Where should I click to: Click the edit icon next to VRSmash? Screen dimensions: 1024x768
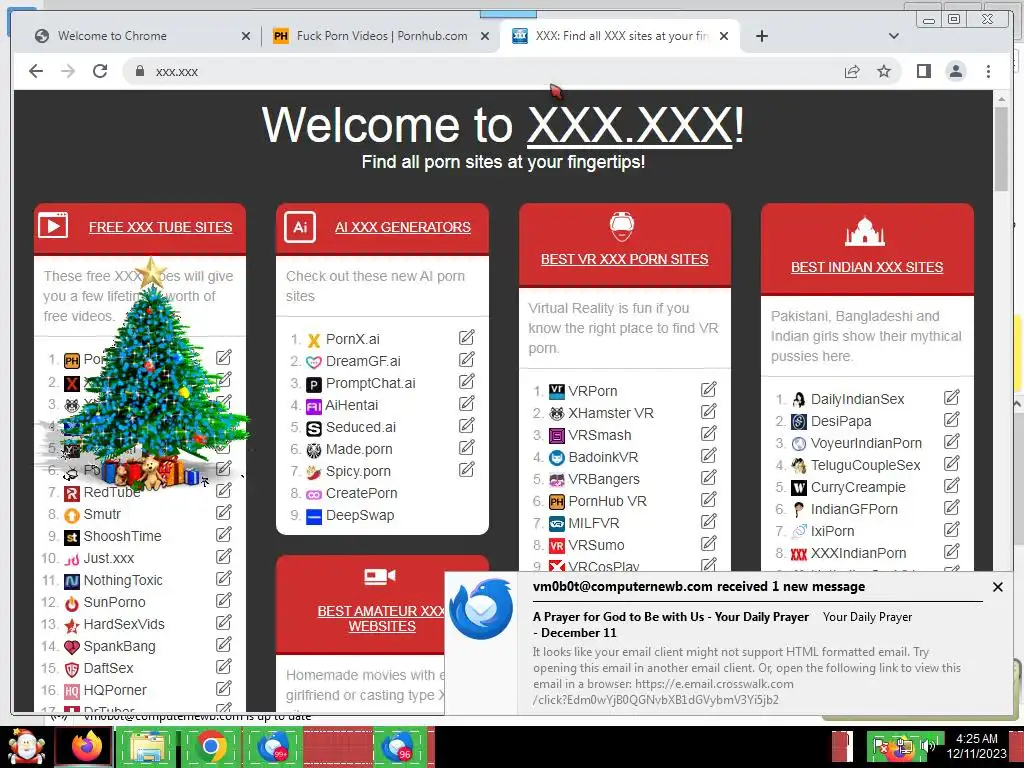(709, 434)
